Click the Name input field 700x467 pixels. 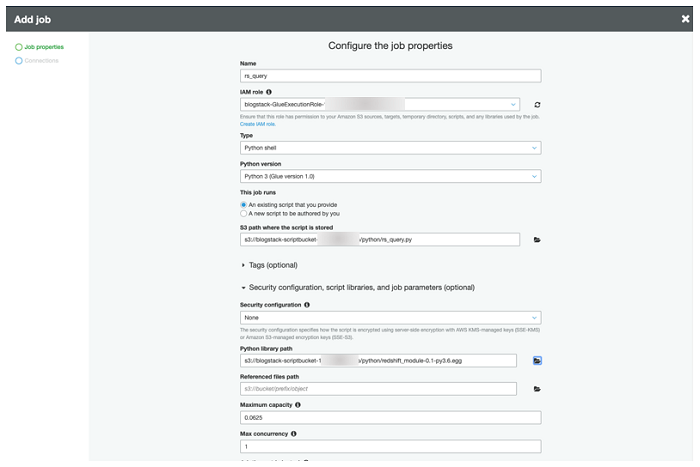coord(390,75)
